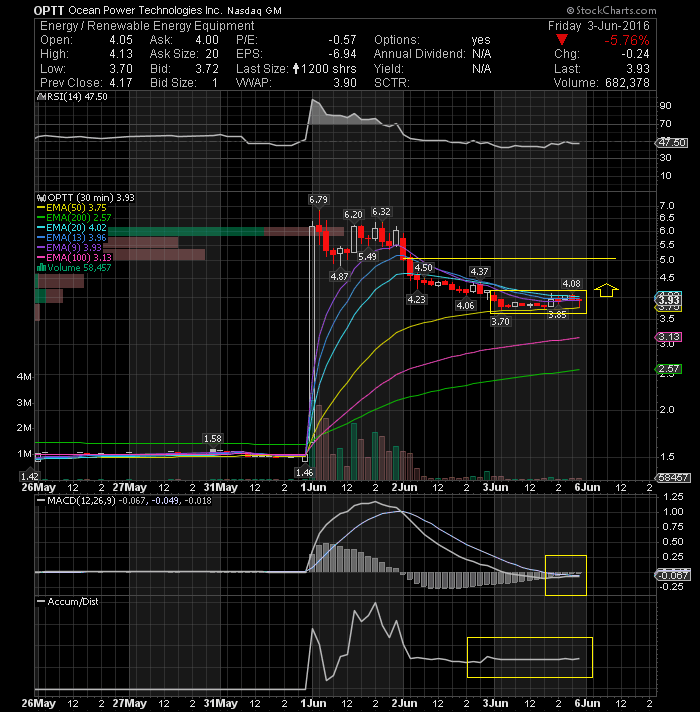The height and width of the screenshot is (712, 700).
Task: Click the EMA(9) 3.93 legend entry
Action: pyautogui.click(x=74, y=248)
